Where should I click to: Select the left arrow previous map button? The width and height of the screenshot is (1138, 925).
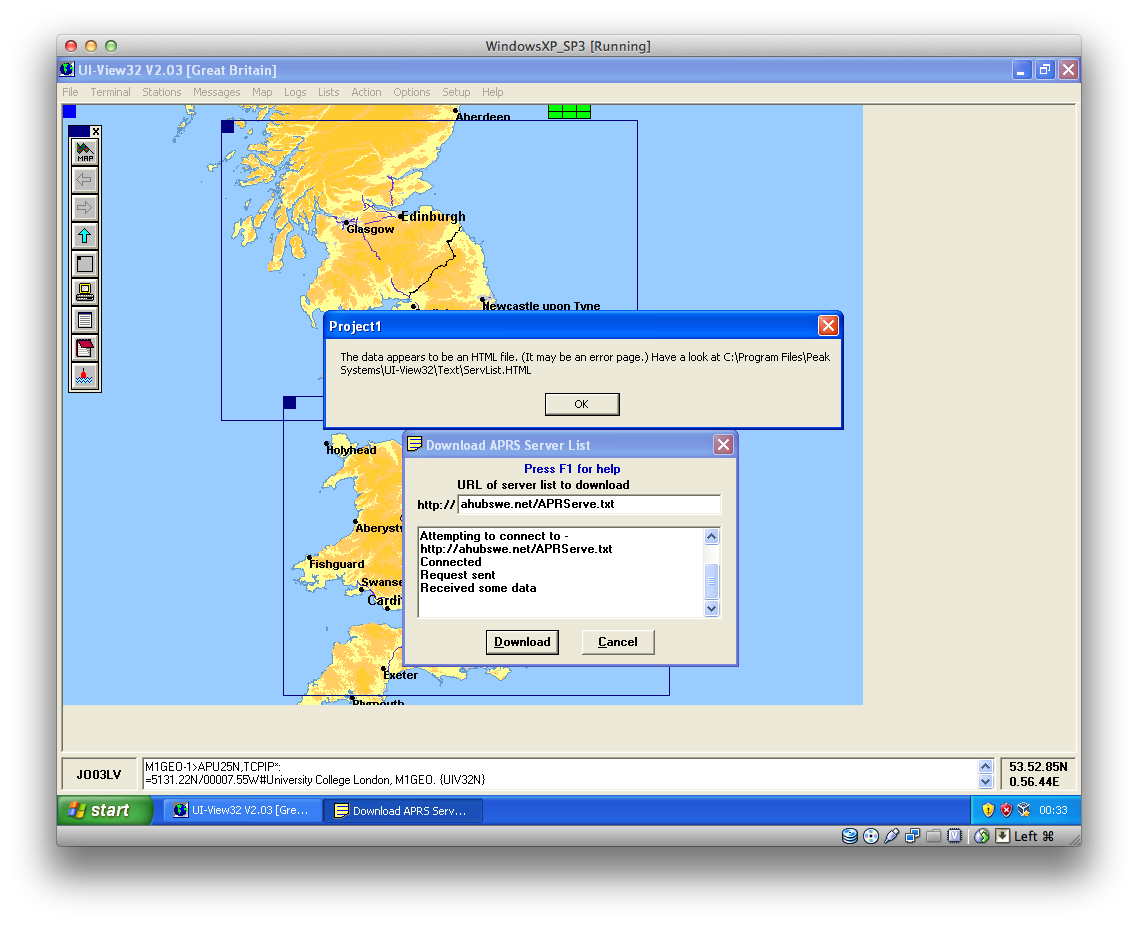point(85,180)
